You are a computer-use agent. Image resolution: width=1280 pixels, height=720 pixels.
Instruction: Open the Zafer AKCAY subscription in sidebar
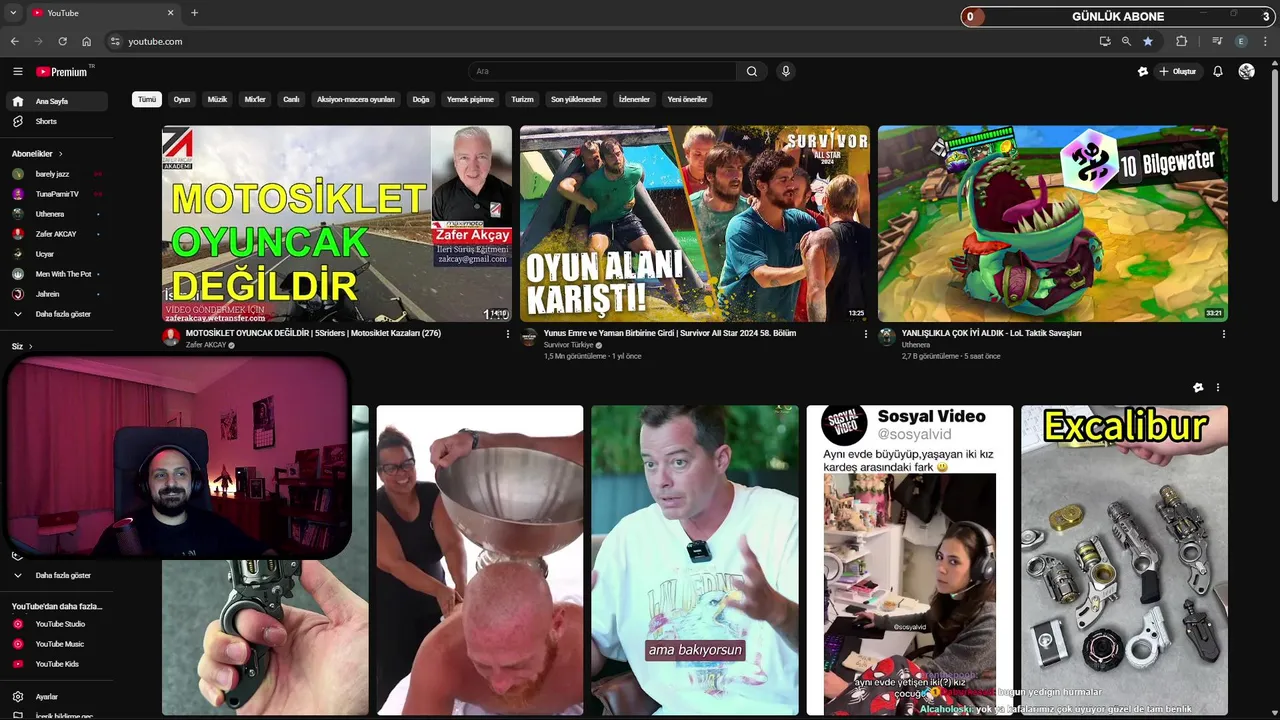click(56, 234)
